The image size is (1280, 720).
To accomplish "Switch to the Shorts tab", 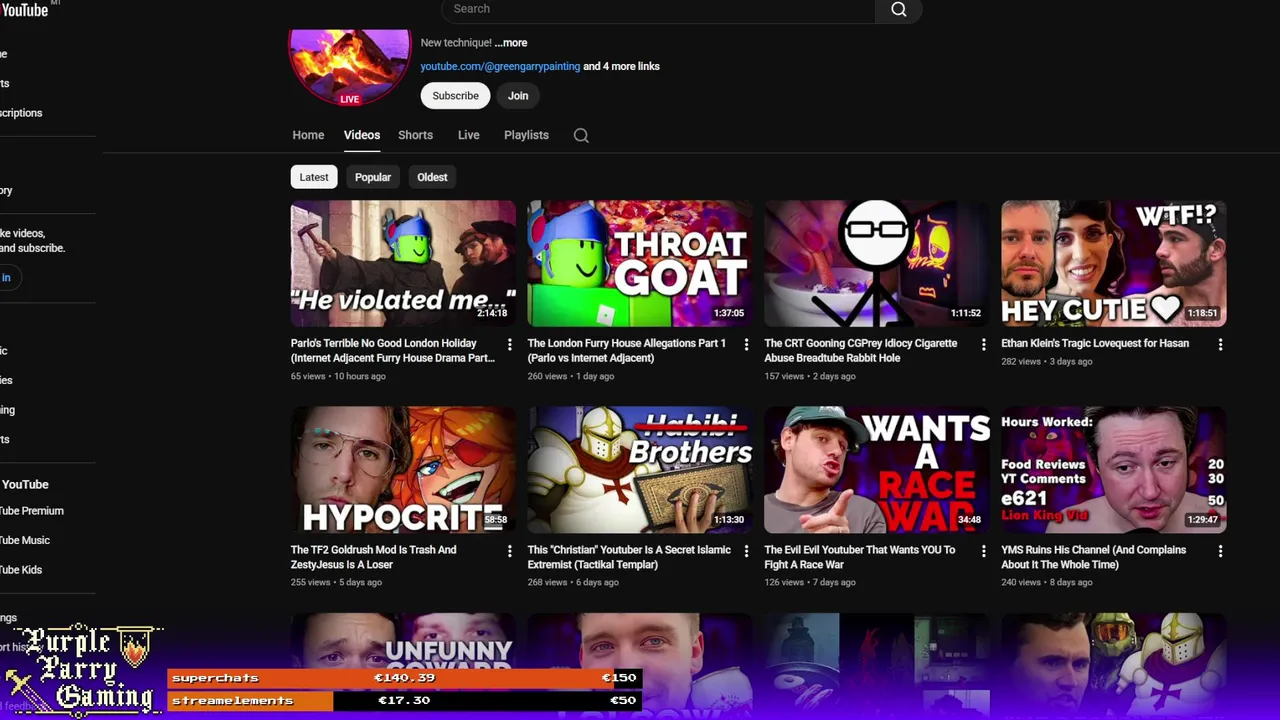I will [x=415, y=135].
